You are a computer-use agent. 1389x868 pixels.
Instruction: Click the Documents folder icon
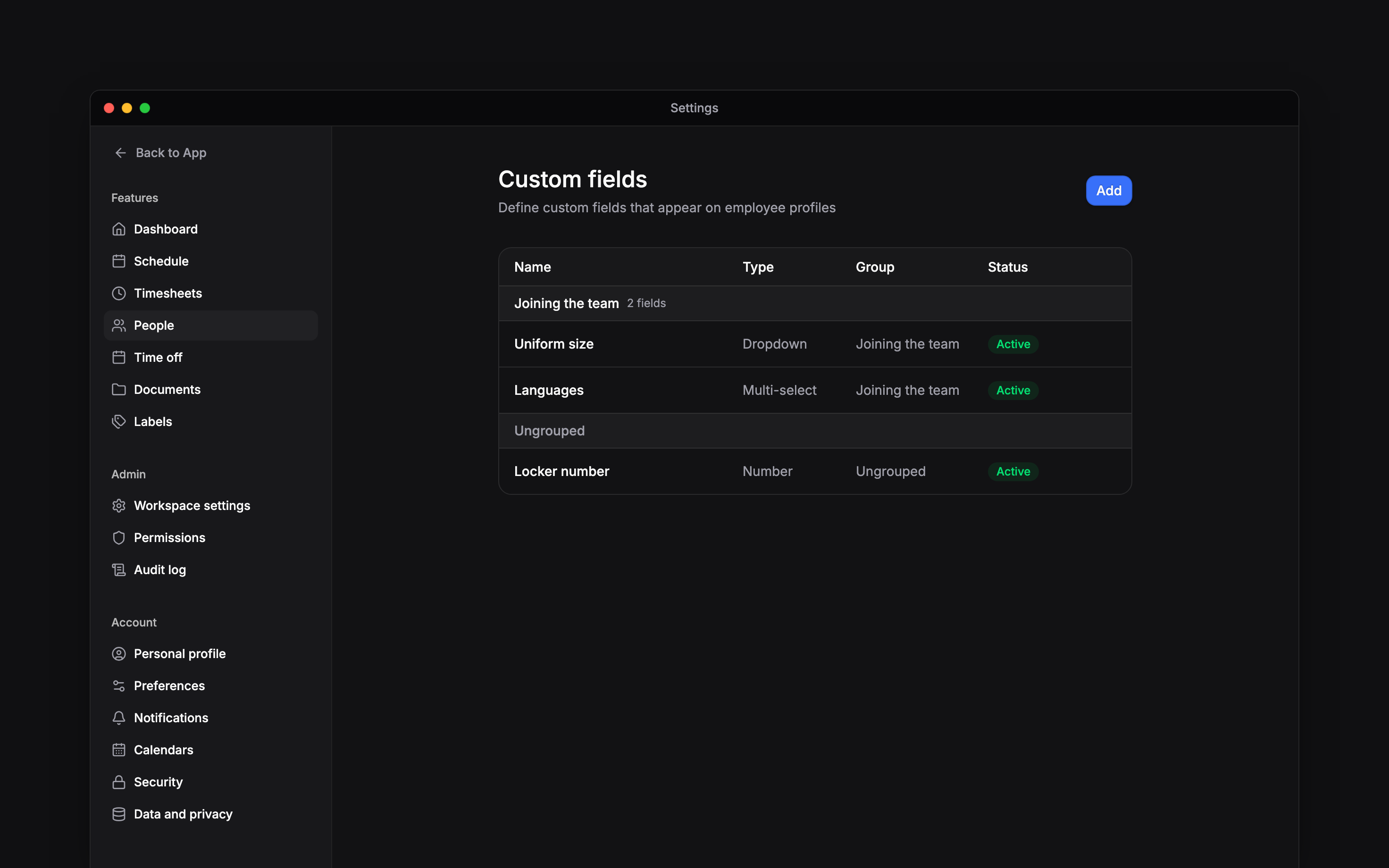(119, 390)
